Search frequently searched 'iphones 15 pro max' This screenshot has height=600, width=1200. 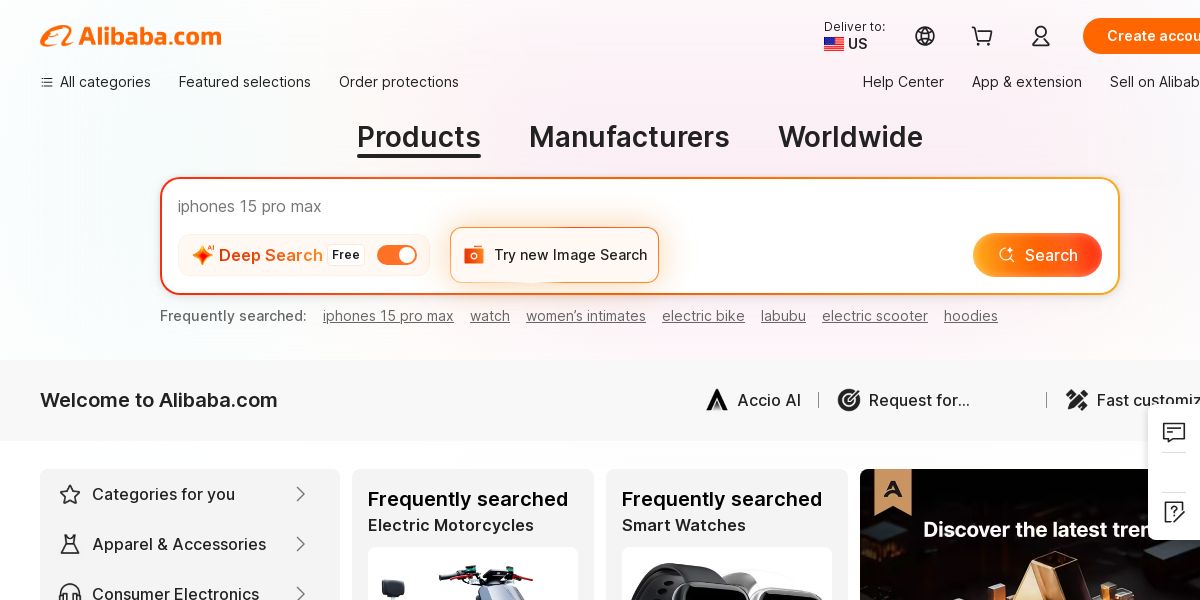(x=388, y=316)
